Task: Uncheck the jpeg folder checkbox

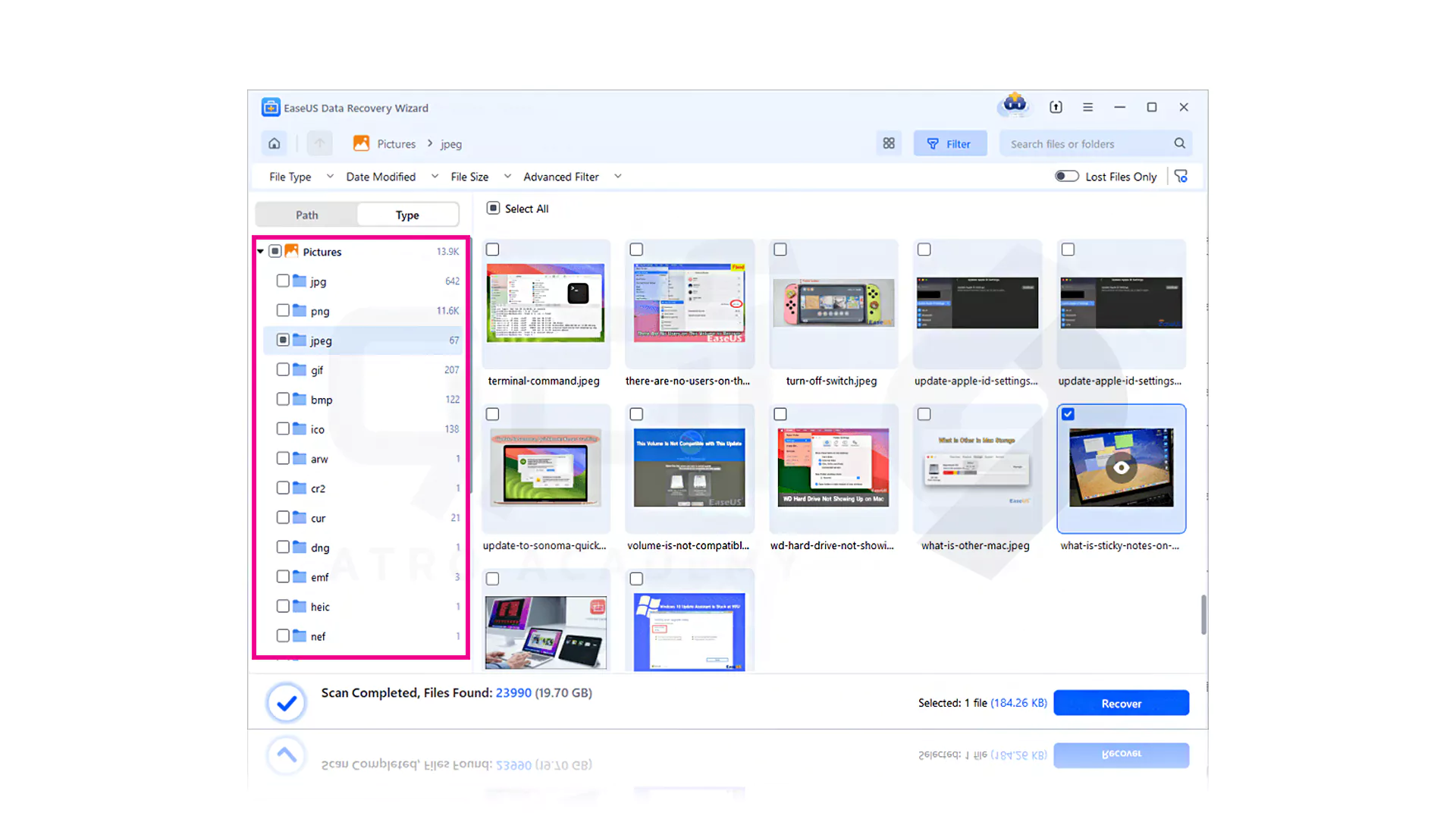Action: click(283, 340)
